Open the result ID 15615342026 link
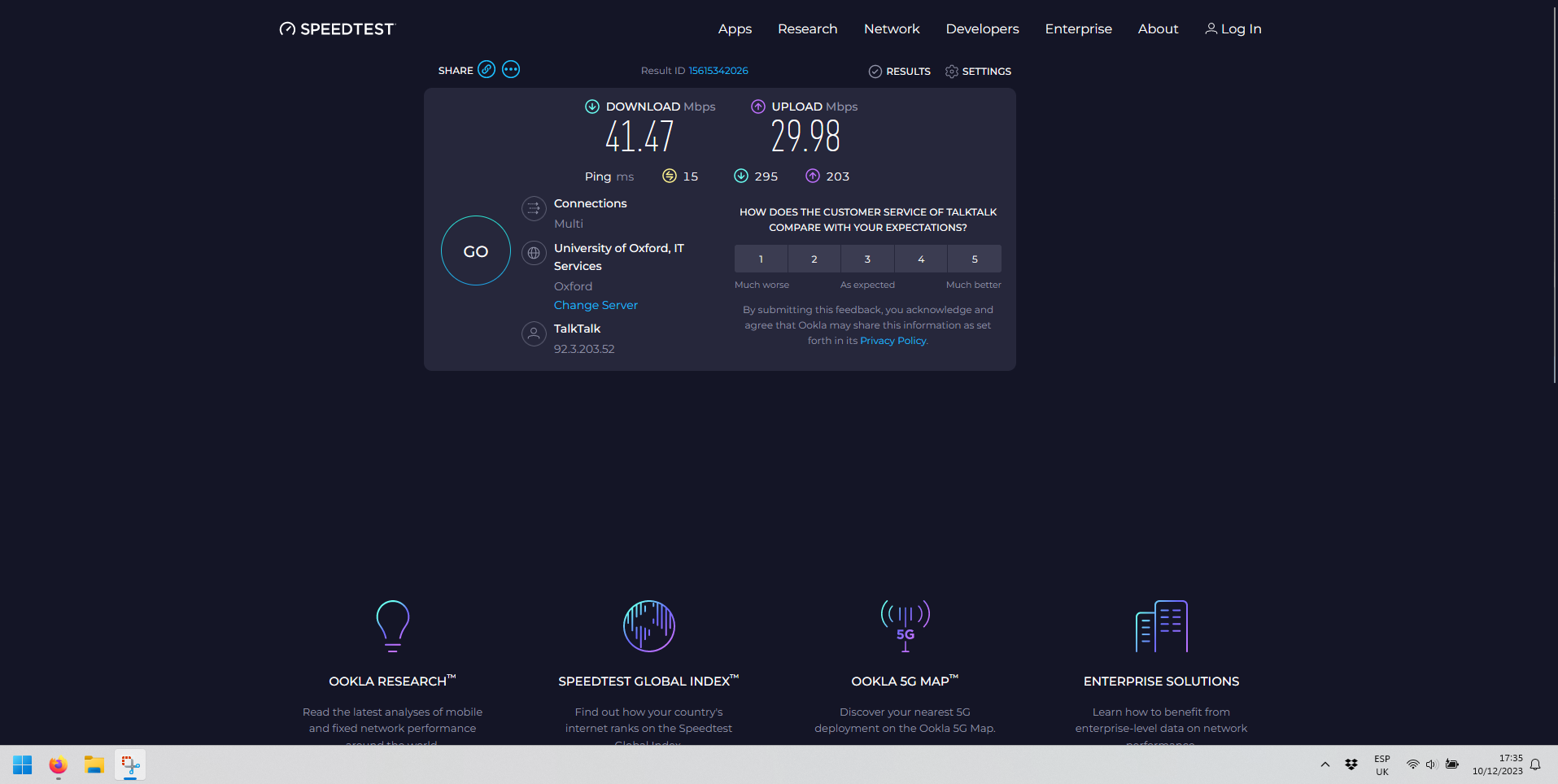 pyautogui.click(x=718, y=71)
